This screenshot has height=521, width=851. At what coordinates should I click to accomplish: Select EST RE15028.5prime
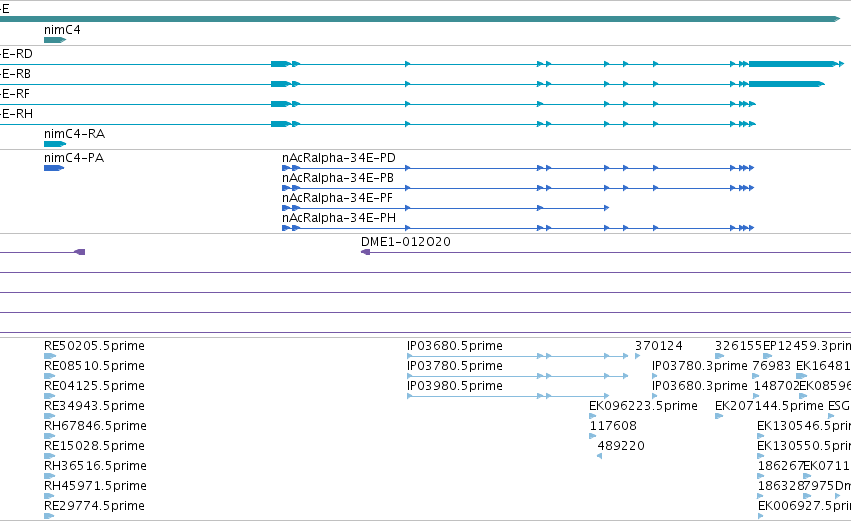pos(94,446)
